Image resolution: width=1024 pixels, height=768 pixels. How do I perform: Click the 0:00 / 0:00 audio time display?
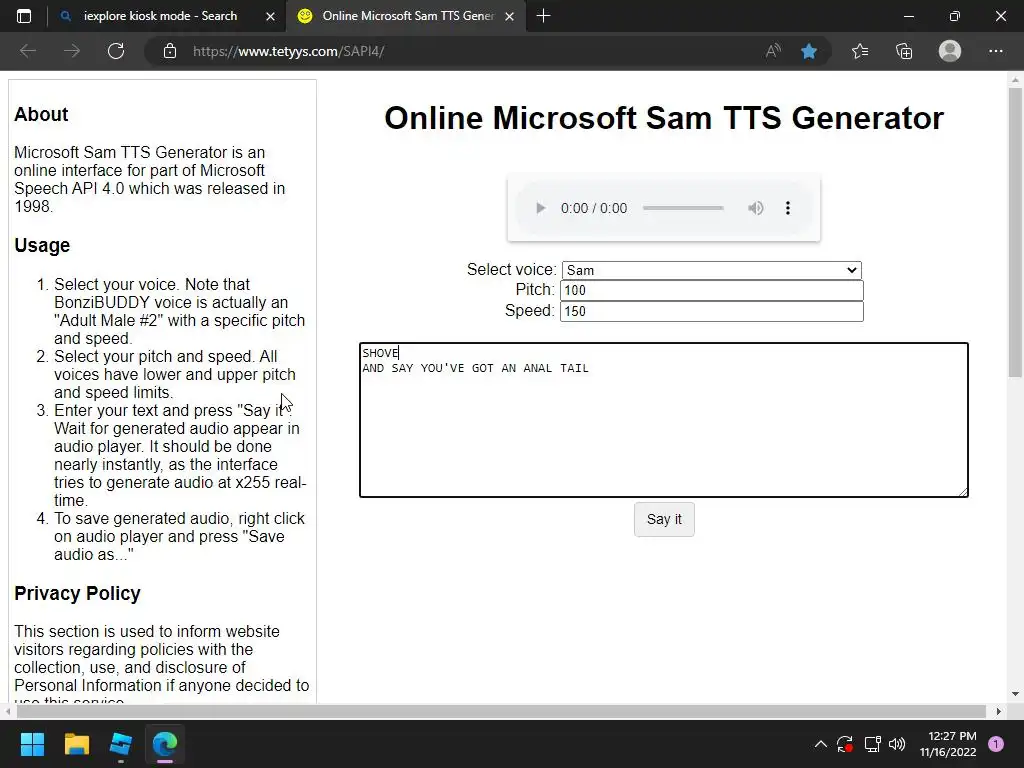tap(594, 208)
